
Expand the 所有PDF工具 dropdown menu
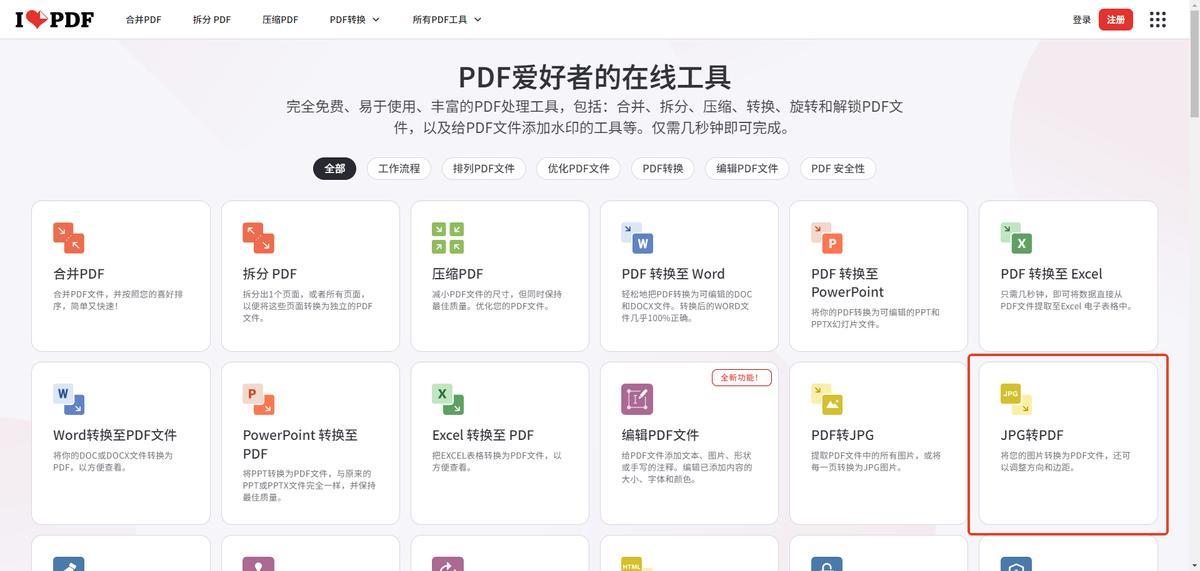(x=447, y=19)
